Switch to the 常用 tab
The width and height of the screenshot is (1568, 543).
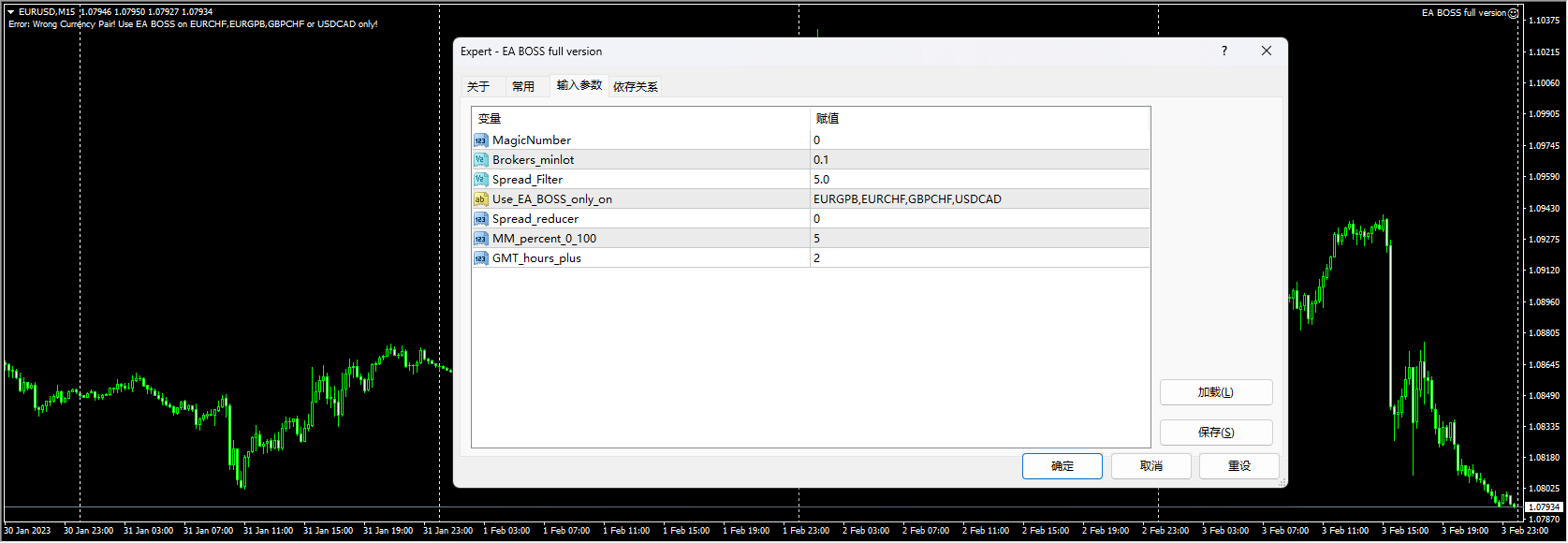[x=523, y=86]
